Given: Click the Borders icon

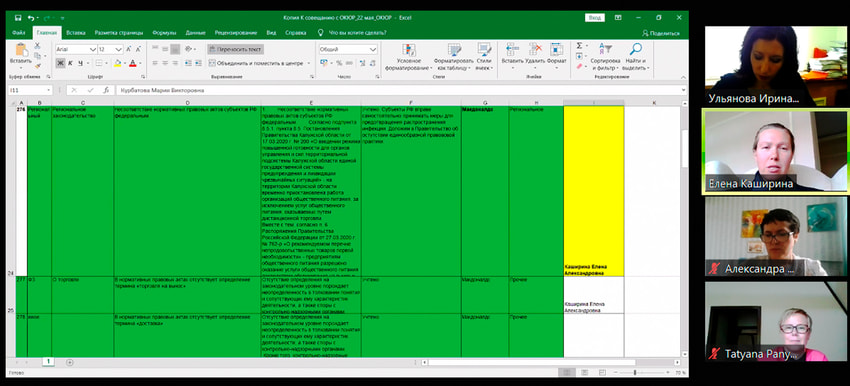Looking at the screenshot, I should [x=99, y=63].
